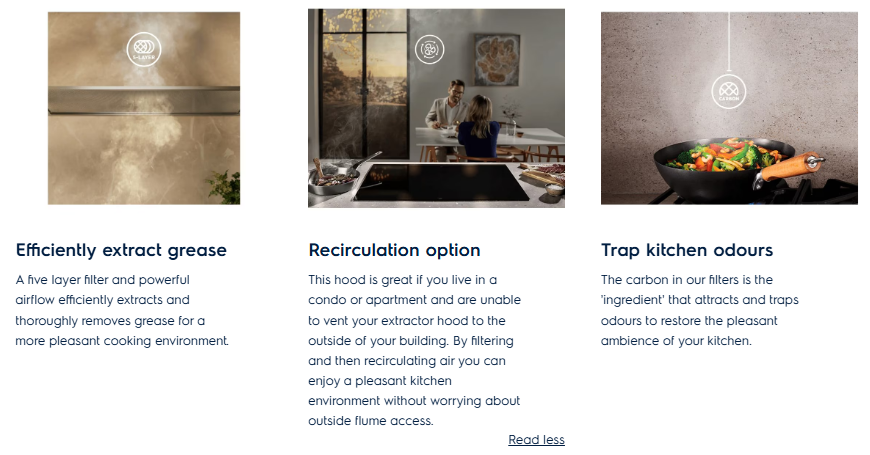Image resolution: width=870 pixels, height=455 pixels.
Task: Click the Recirculation option heading
Action: click(394, 250)
